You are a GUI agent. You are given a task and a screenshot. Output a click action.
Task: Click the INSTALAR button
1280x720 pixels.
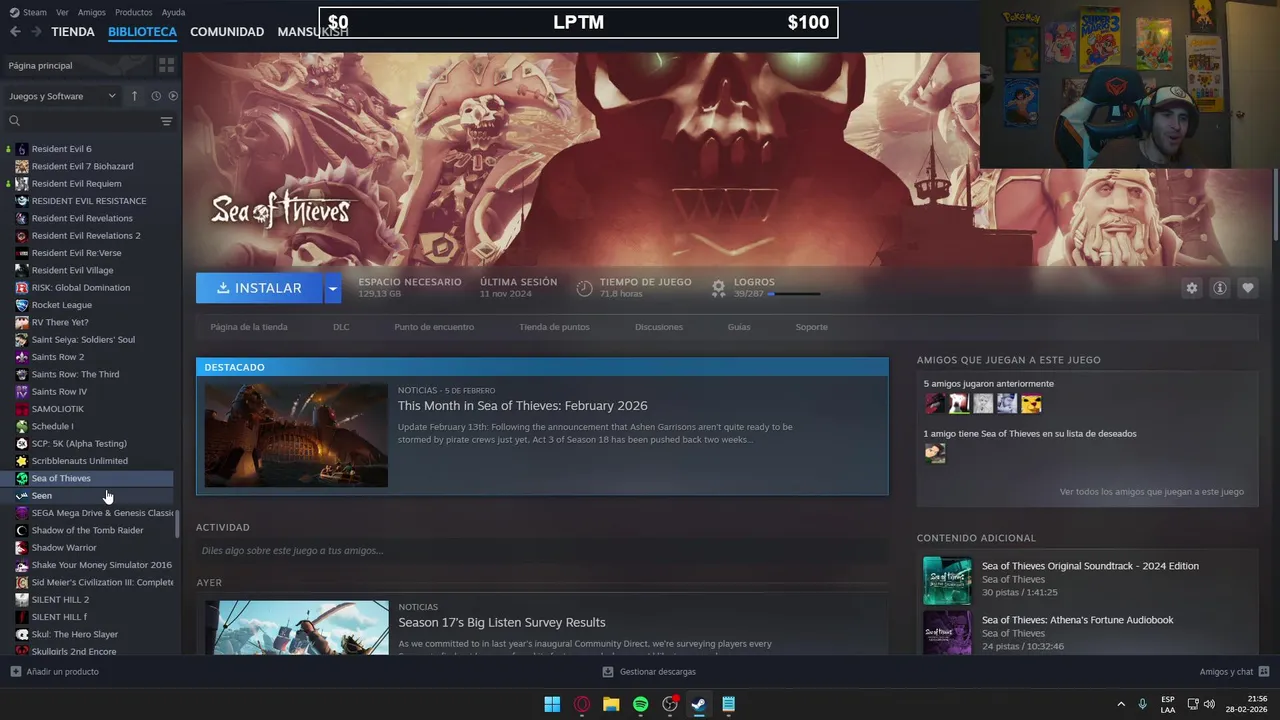coord(259,288)
